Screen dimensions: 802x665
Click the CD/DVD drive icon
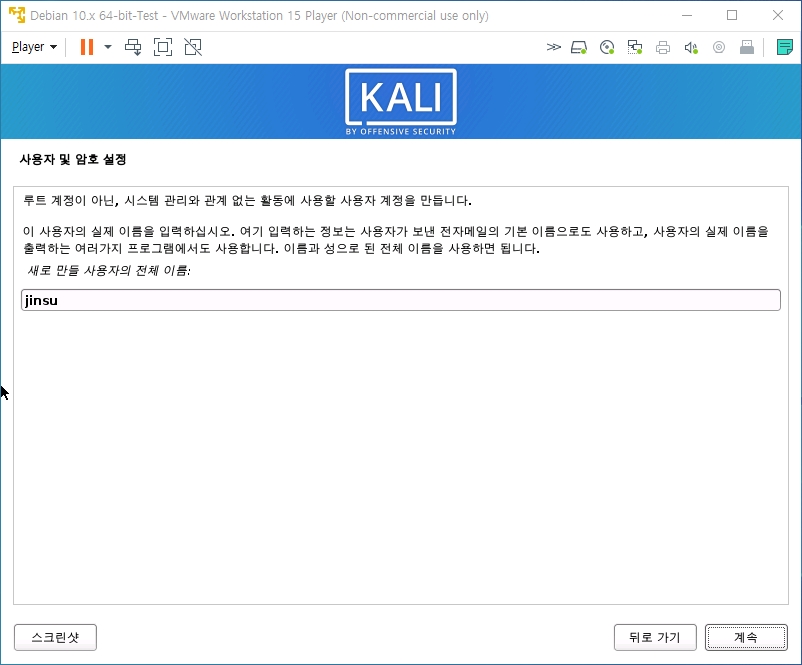coord(607,48)
